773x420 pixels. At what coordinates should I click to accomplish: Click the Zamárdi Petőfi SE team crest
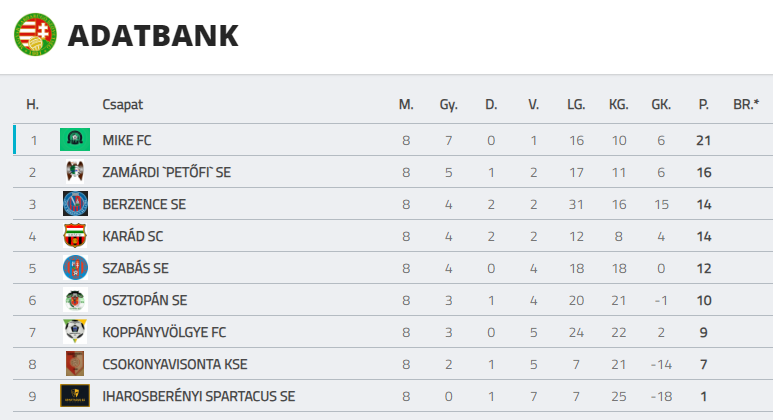coord(75,172)
